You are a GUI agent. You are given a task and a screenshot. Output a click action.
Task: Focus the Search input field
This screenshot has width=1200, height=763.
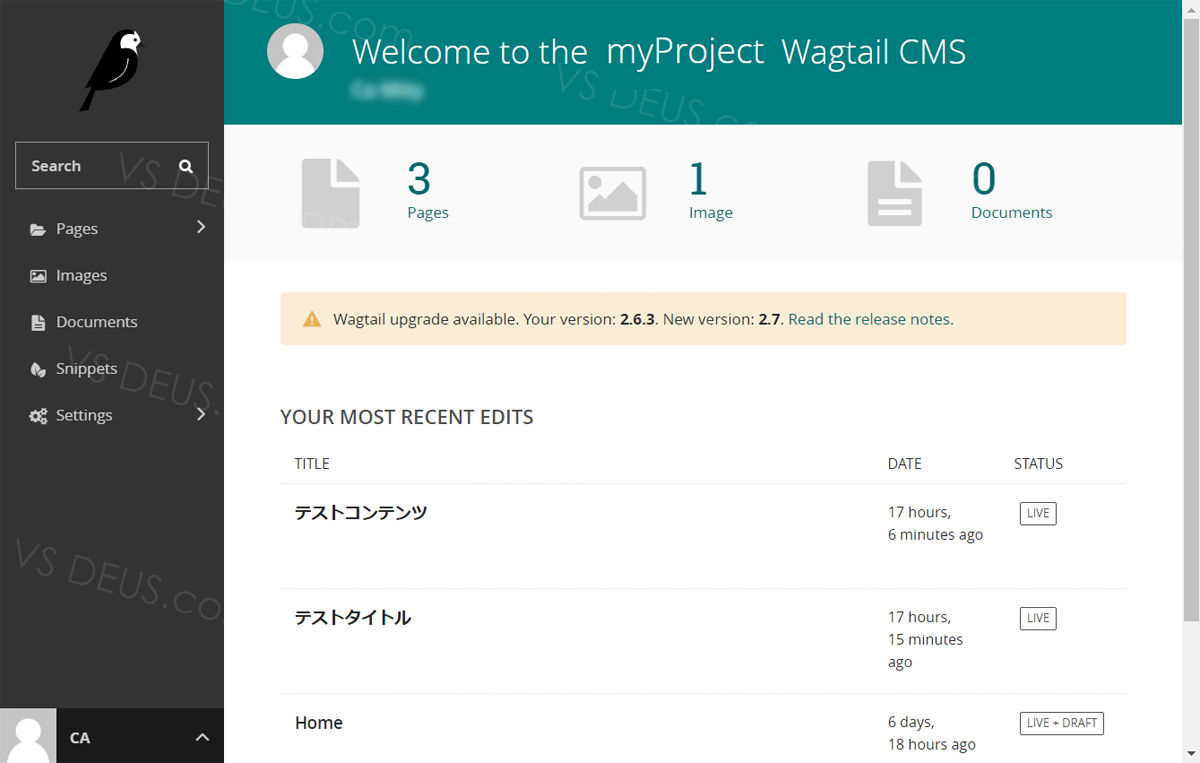112,166
